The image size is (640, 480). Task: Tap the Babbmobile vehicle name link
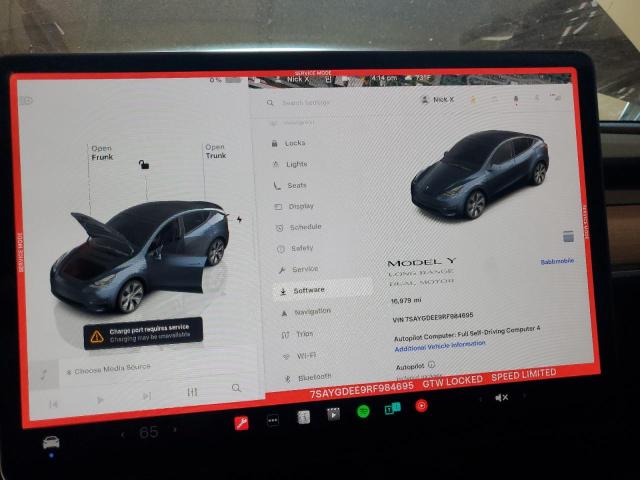[557, 261]
